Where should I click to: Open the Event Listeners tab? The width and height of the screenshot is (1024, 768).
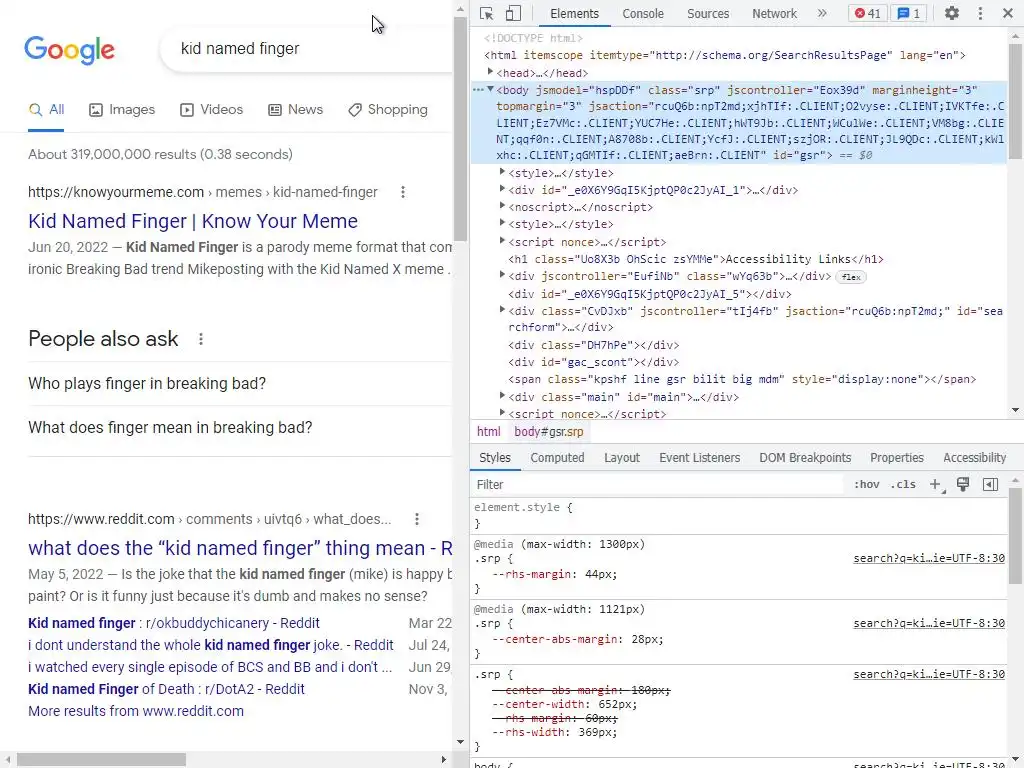click(699, 458)
